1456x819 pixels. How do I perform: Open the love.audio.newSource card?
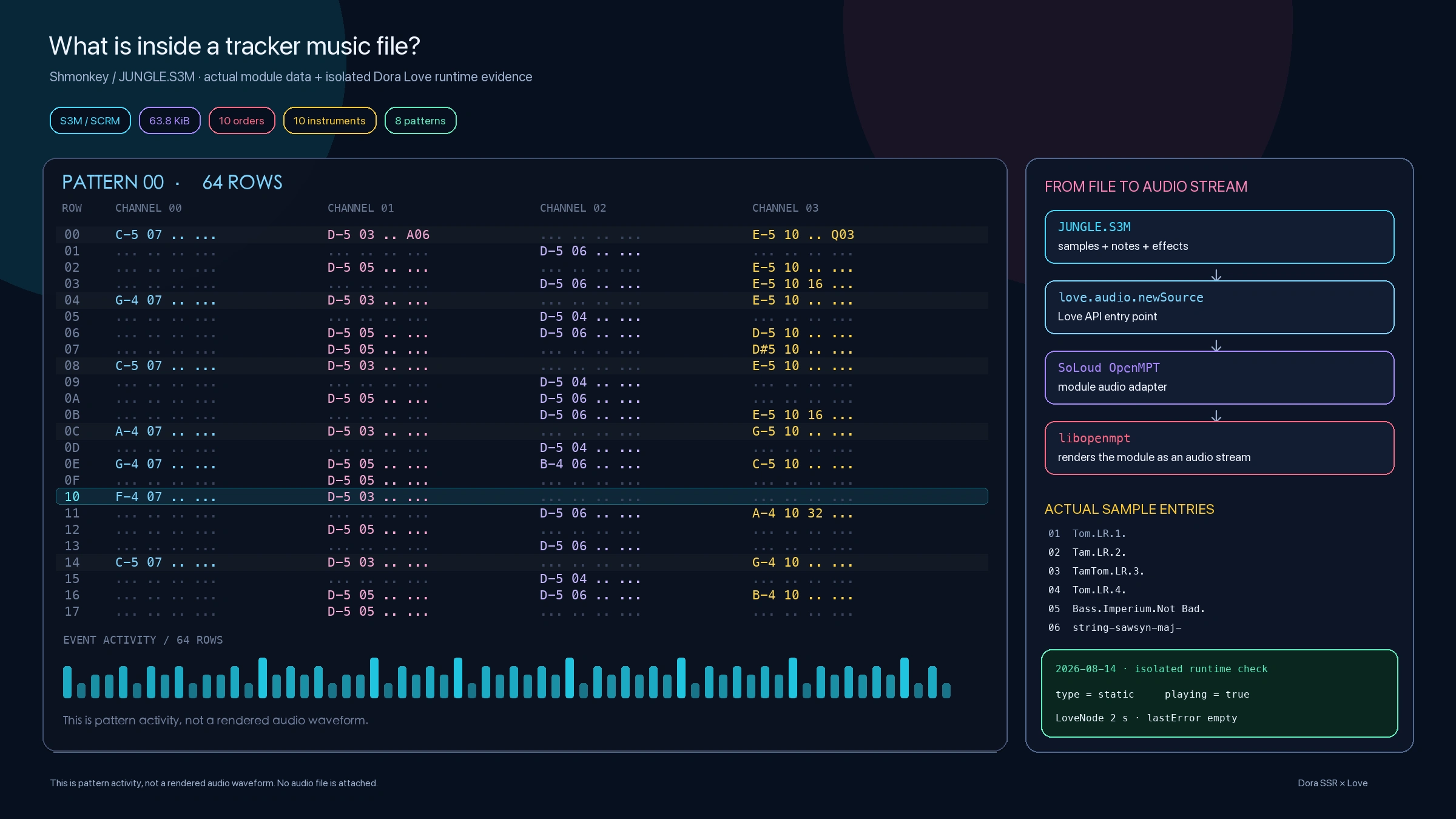pyautogui.click(x=1219, y=307)
